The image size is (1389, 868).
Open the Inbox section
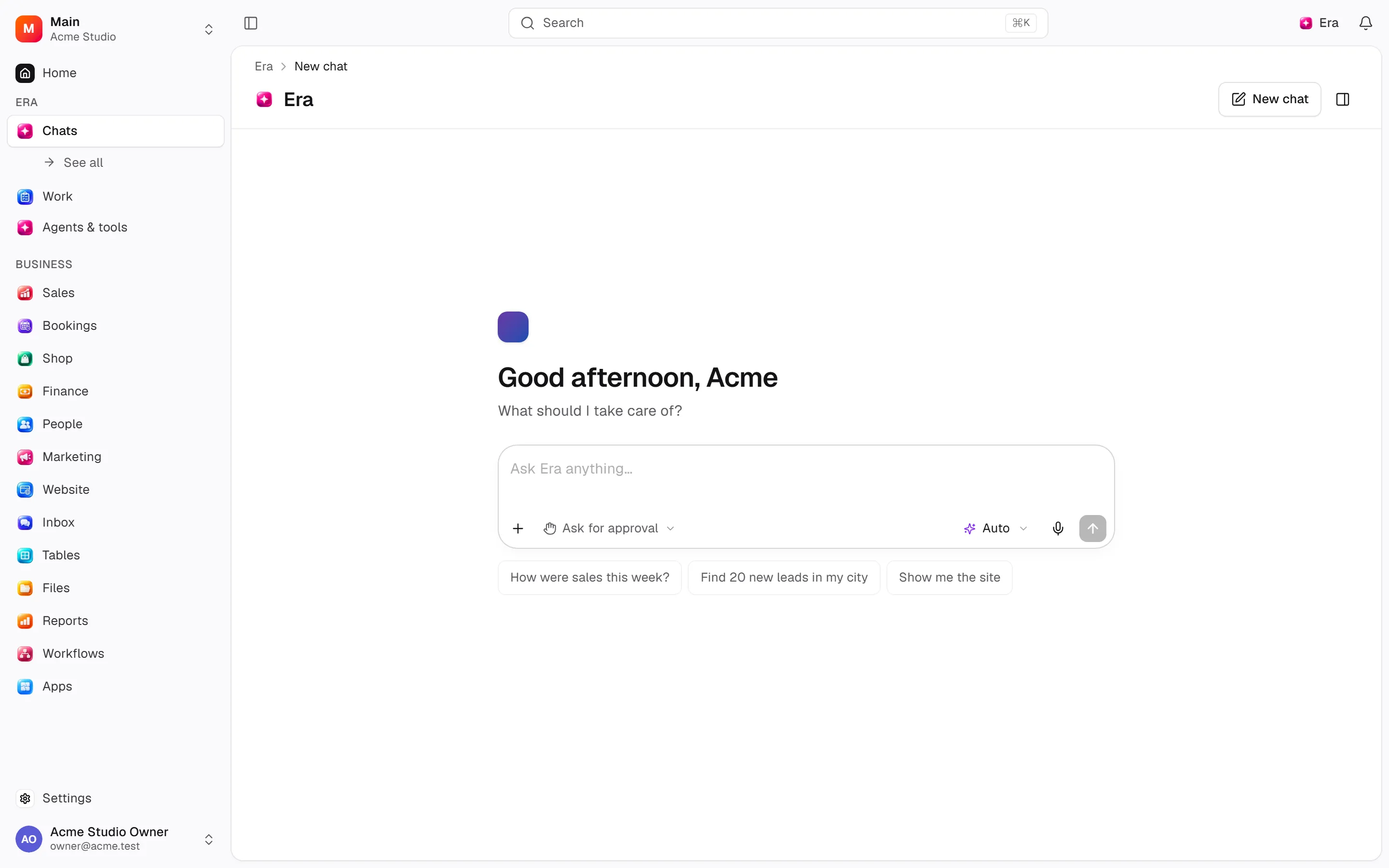pyautogui.click(x=116, y=522)
